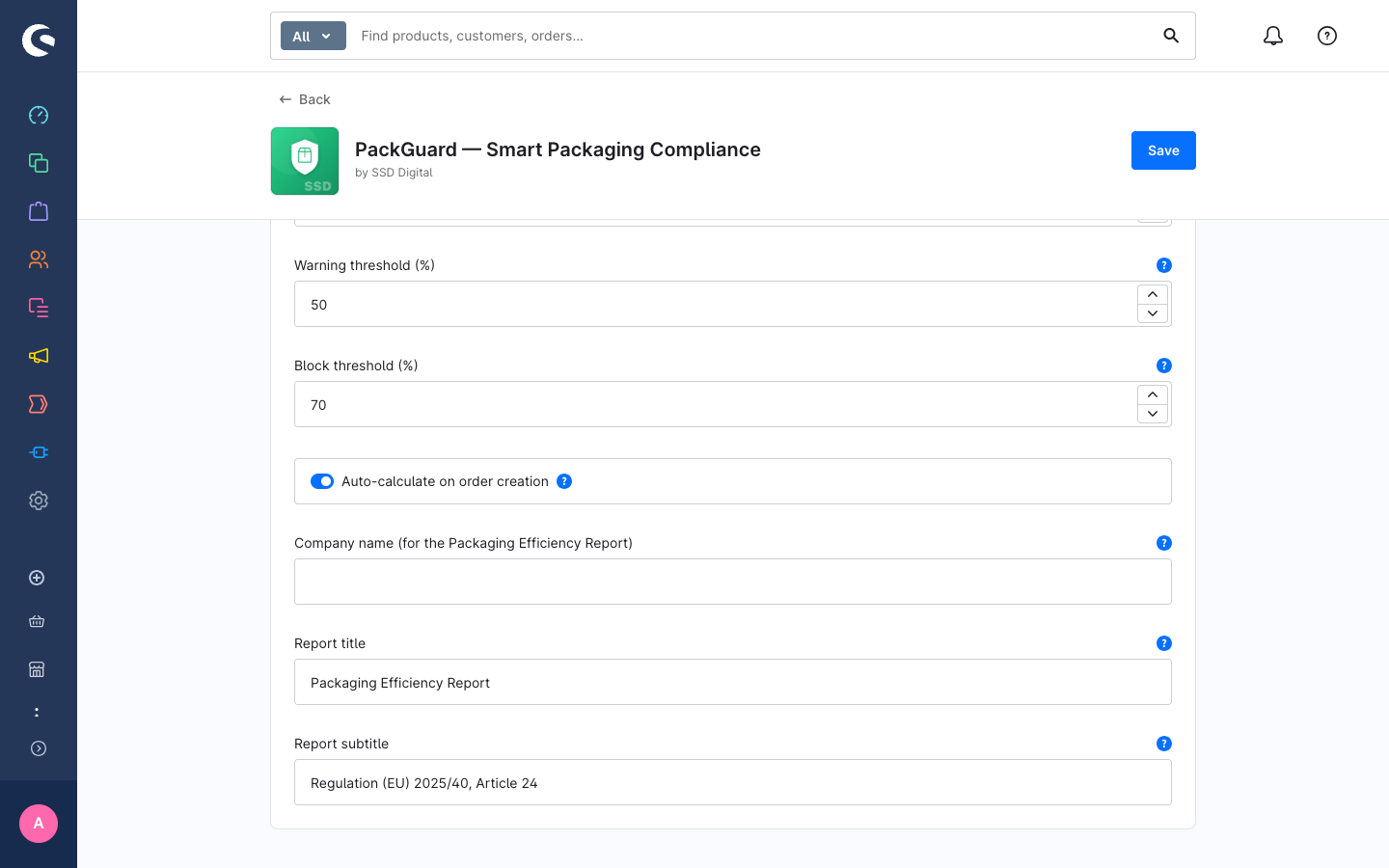
Task: Save the PackGuard configuration
Action: [1163, 150]
